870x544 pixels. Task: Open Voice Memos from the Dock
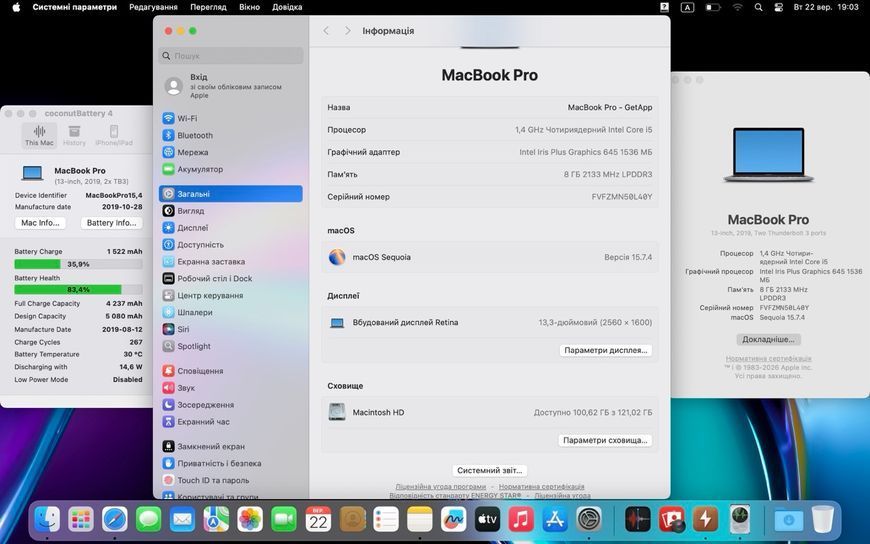(638, 520)
